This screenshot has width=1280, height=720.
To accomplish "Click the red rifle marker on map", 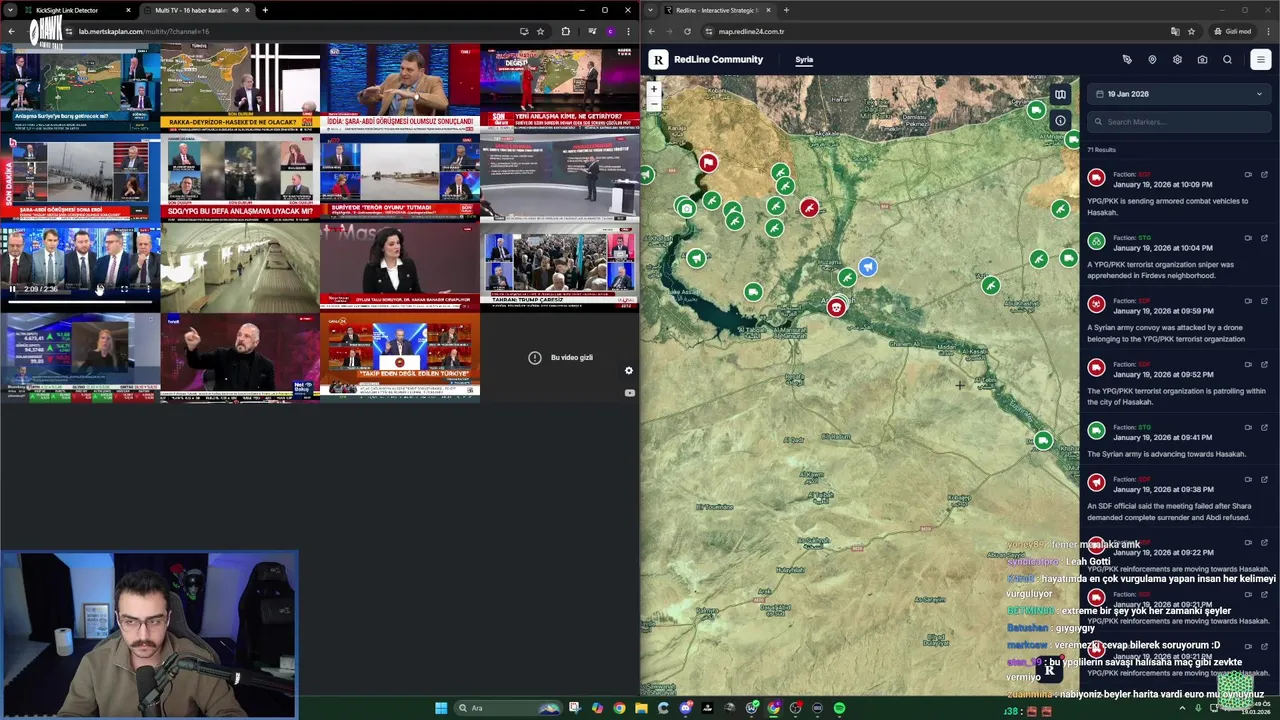I will pyautogui.click(x=808, y=208).
